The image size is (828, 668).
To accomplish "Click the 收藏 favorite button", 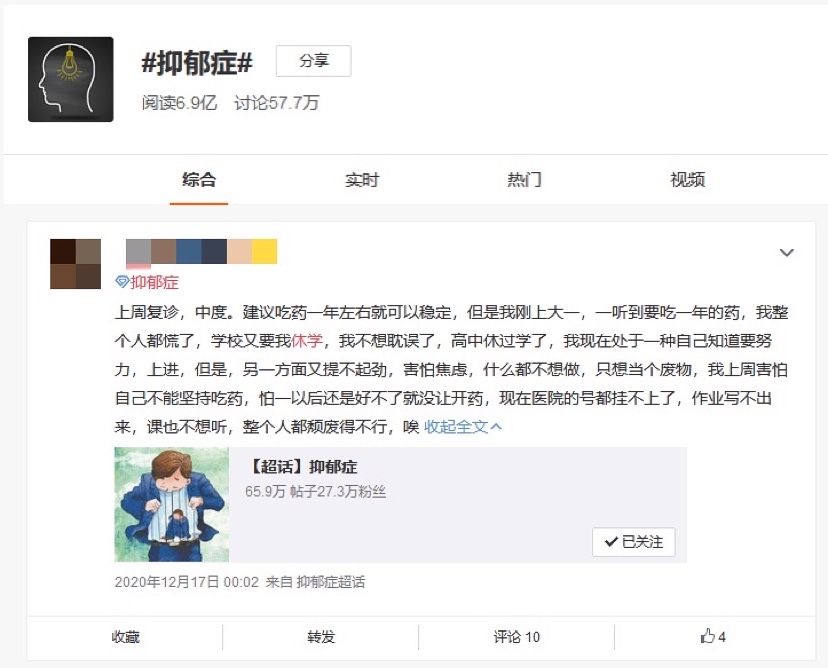I will click(126, 637).
